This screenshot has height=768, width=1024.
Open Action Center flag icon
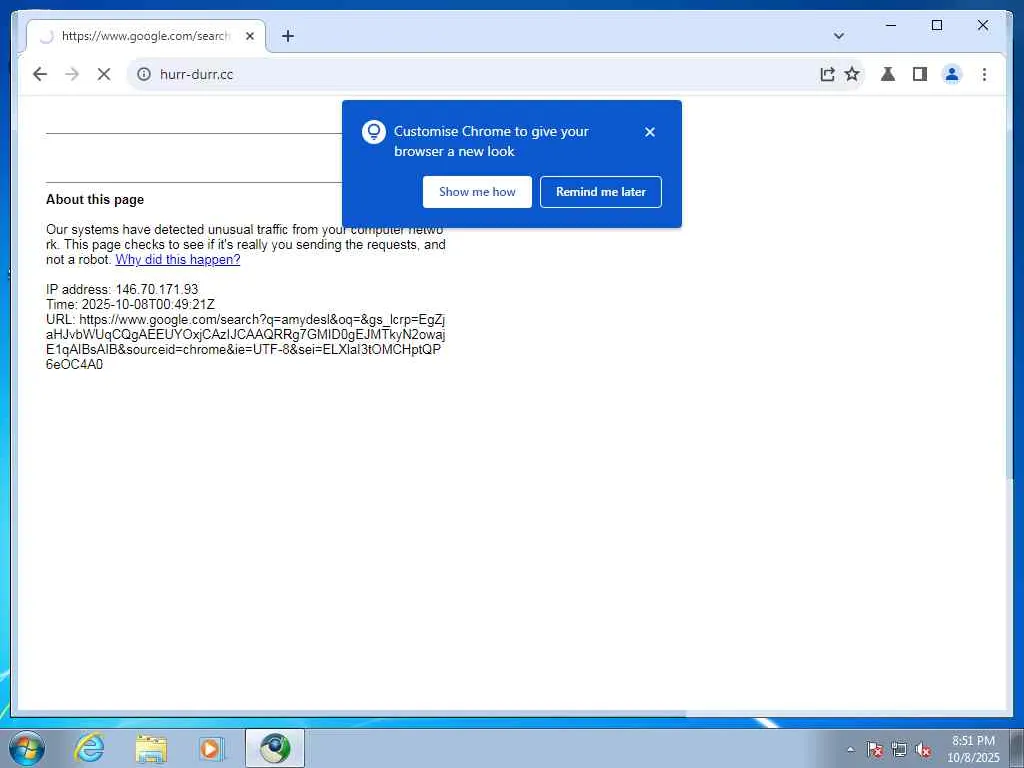point(874,750)
